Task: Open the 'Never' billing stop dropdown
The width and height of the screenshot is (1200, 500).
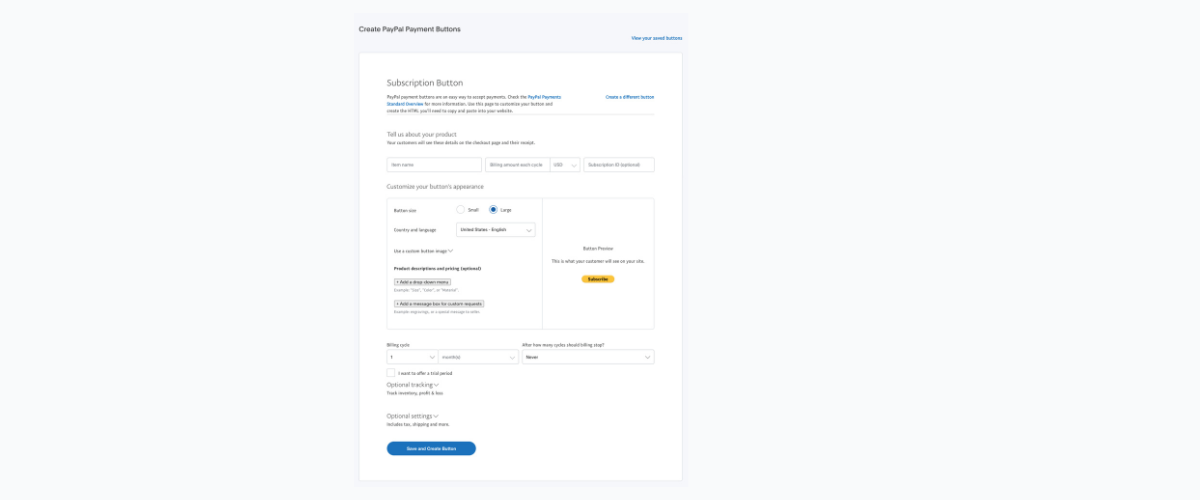Action: pyautogui.click(x=588, y=357)
